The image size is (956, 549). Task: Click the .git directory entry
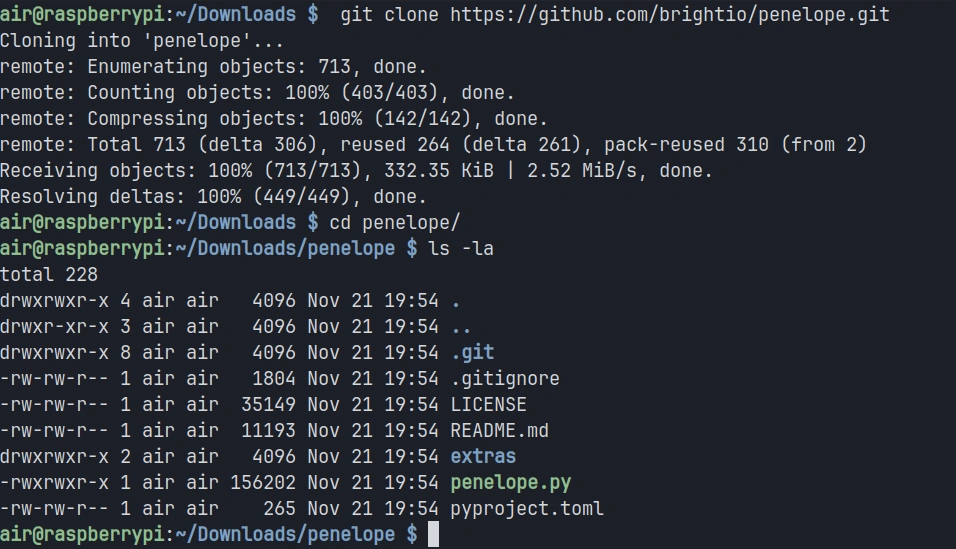472,352
